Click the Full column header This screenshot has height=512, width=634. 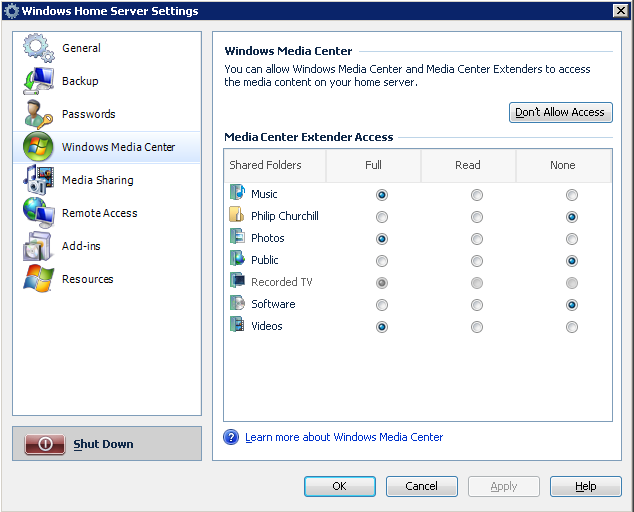[x=373, y=165]
